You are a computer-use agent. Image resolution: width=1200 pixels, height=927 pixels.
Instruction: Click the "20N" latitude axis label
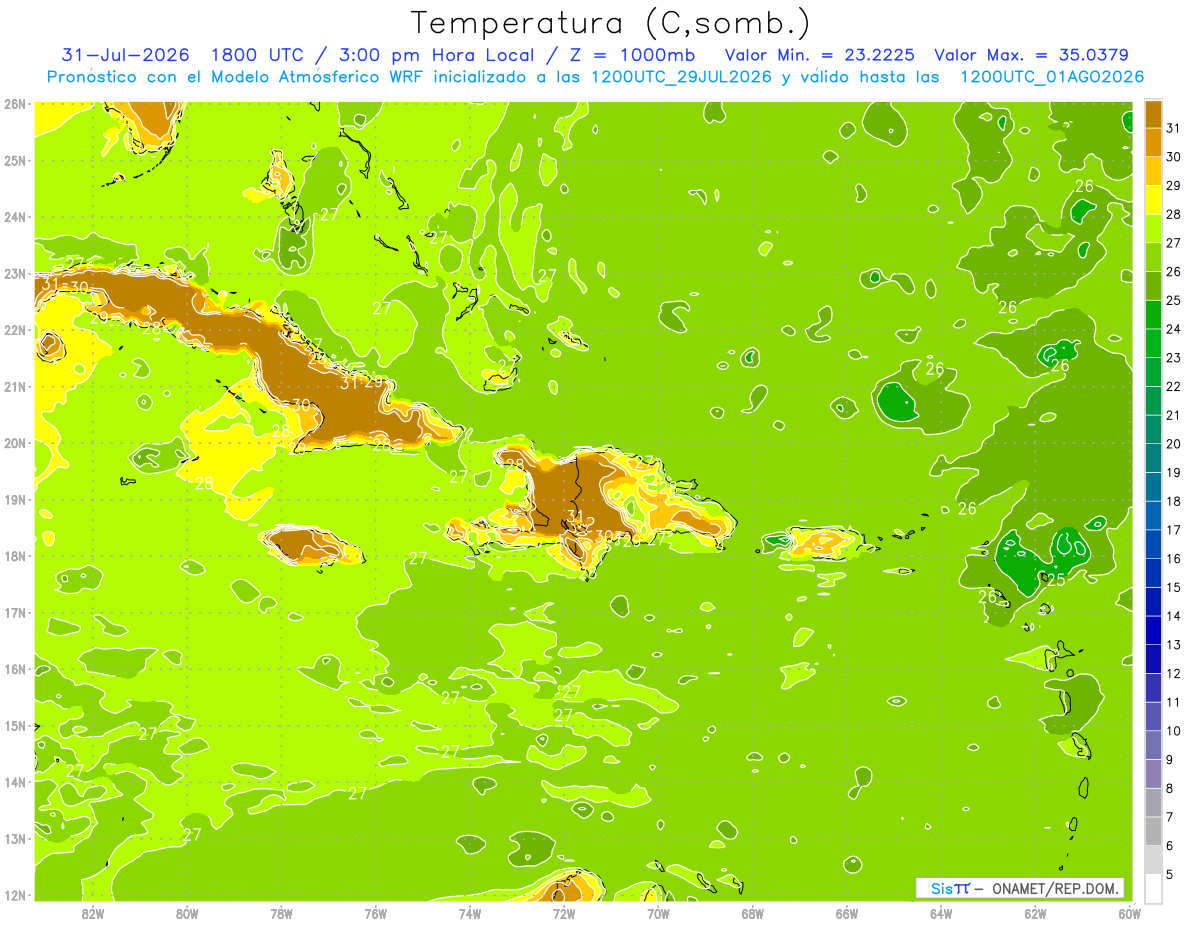(15, 443)
